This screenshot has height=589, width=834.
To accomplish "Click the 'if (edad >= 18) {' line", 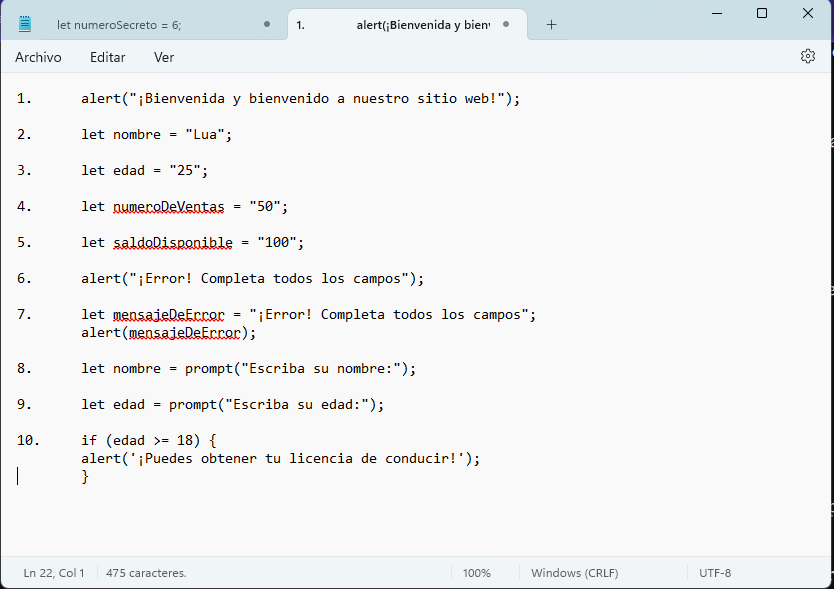I will tap(148, 441).
